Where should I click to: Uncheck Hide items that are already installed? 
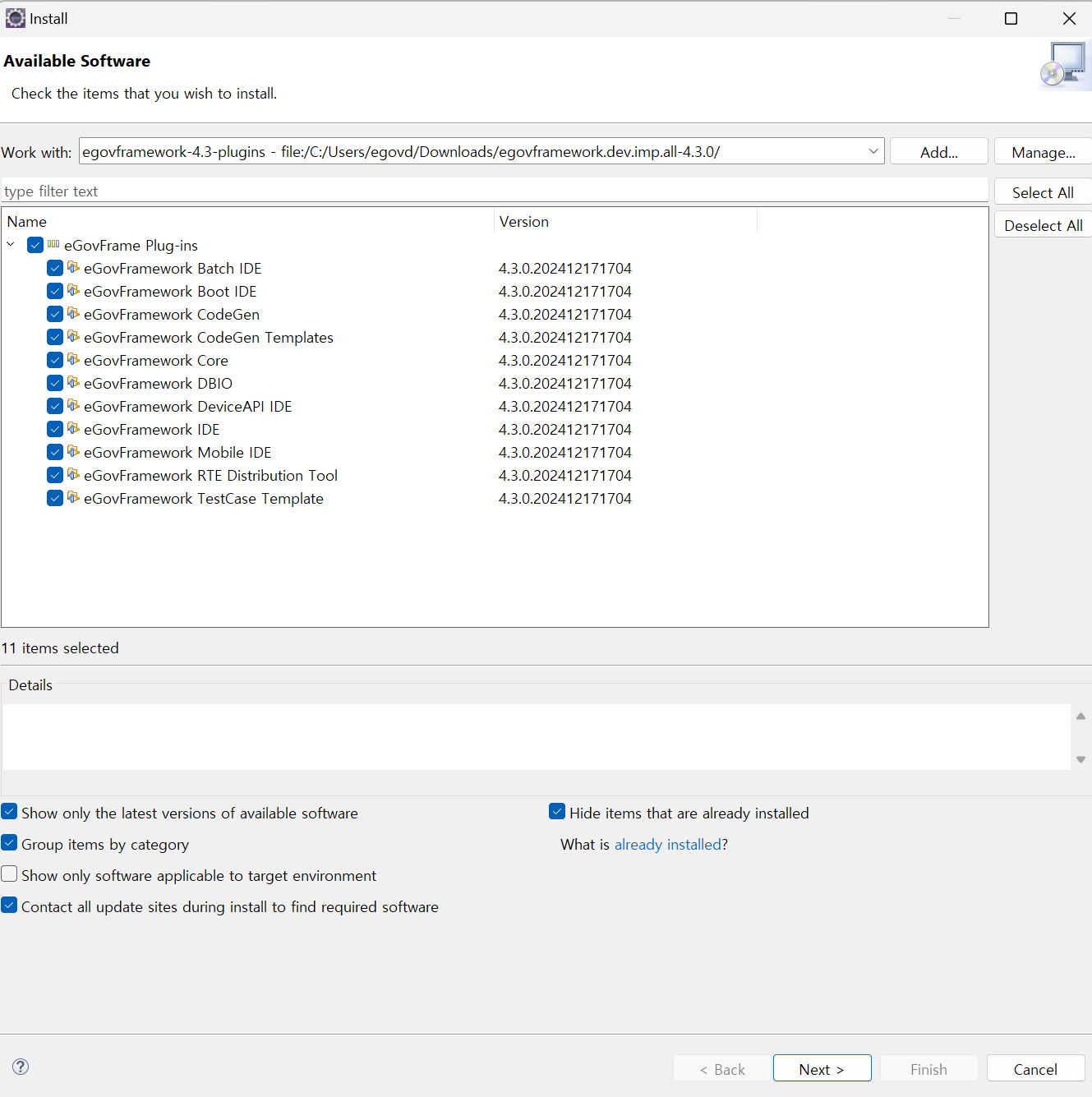(557, 812)
